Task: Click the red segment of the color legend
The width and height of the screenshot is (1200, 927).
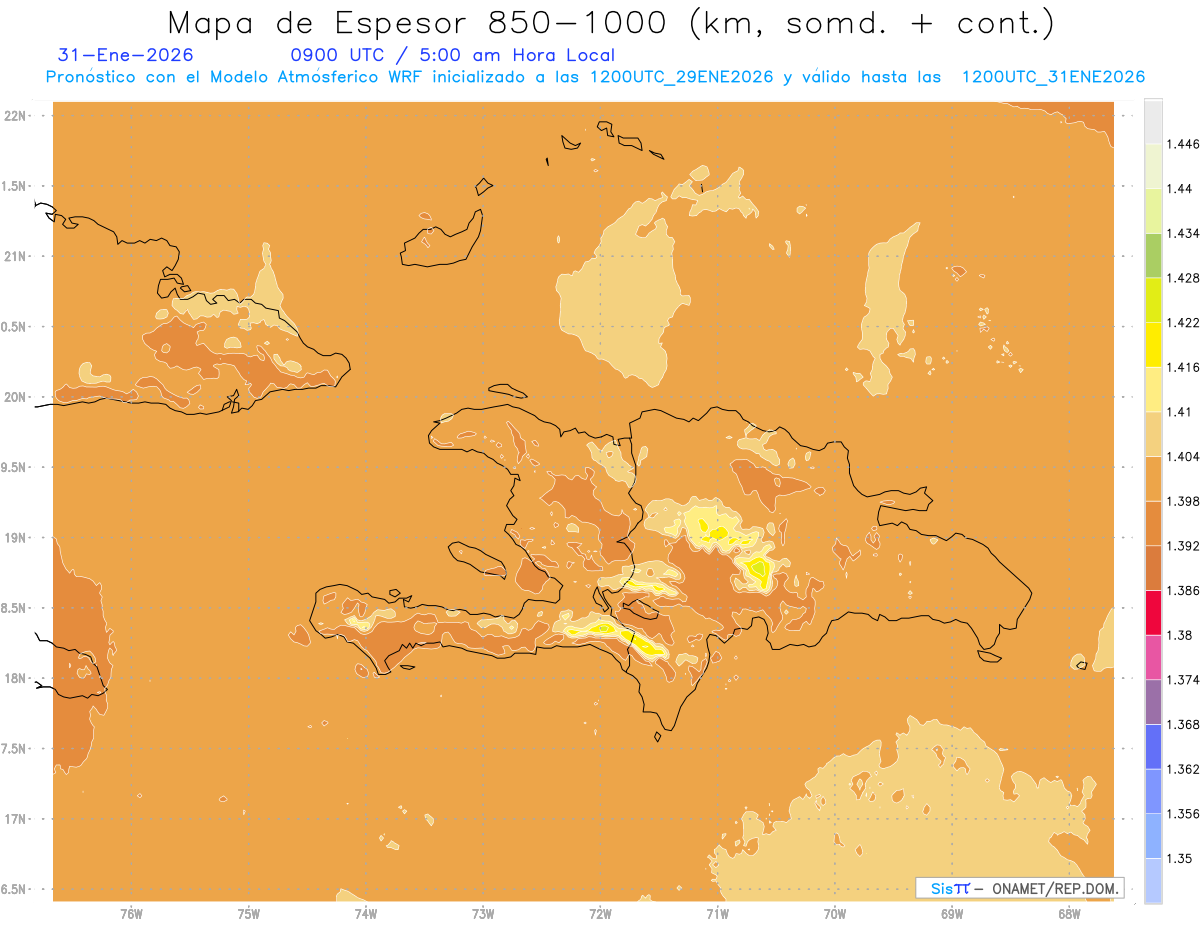Action: pyautogui.click(x=1153, y=613)
